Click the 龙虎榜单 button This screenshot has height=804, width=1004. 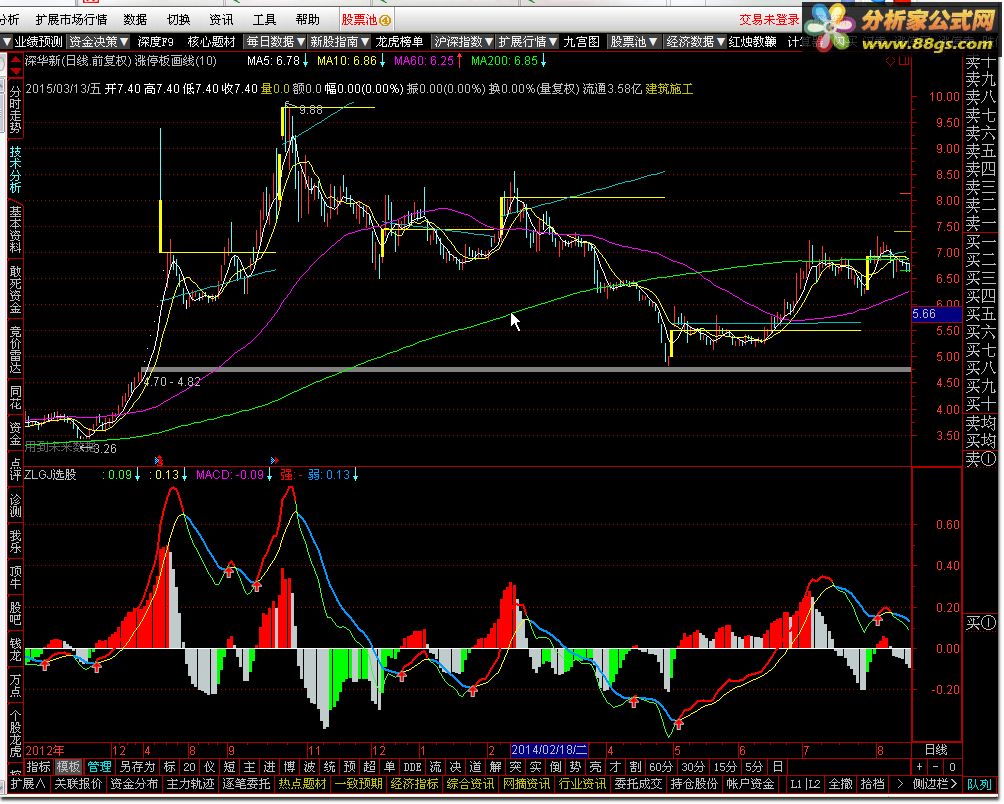click(x=400, y=42)
